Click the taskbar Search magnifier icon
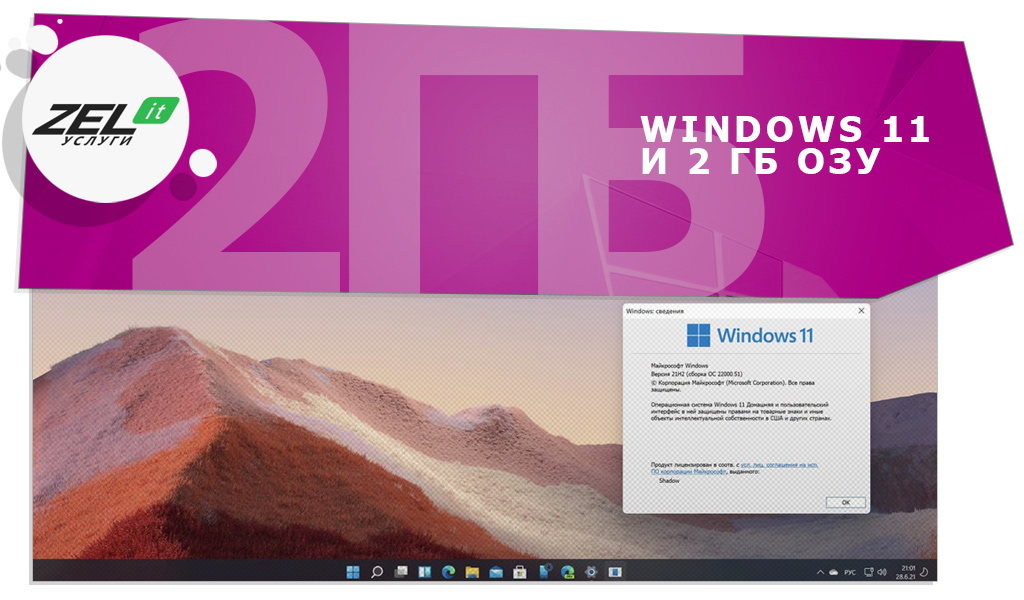Image resolution: width=1024 pixels, height=600 pixels. click(x=377, y=572)
